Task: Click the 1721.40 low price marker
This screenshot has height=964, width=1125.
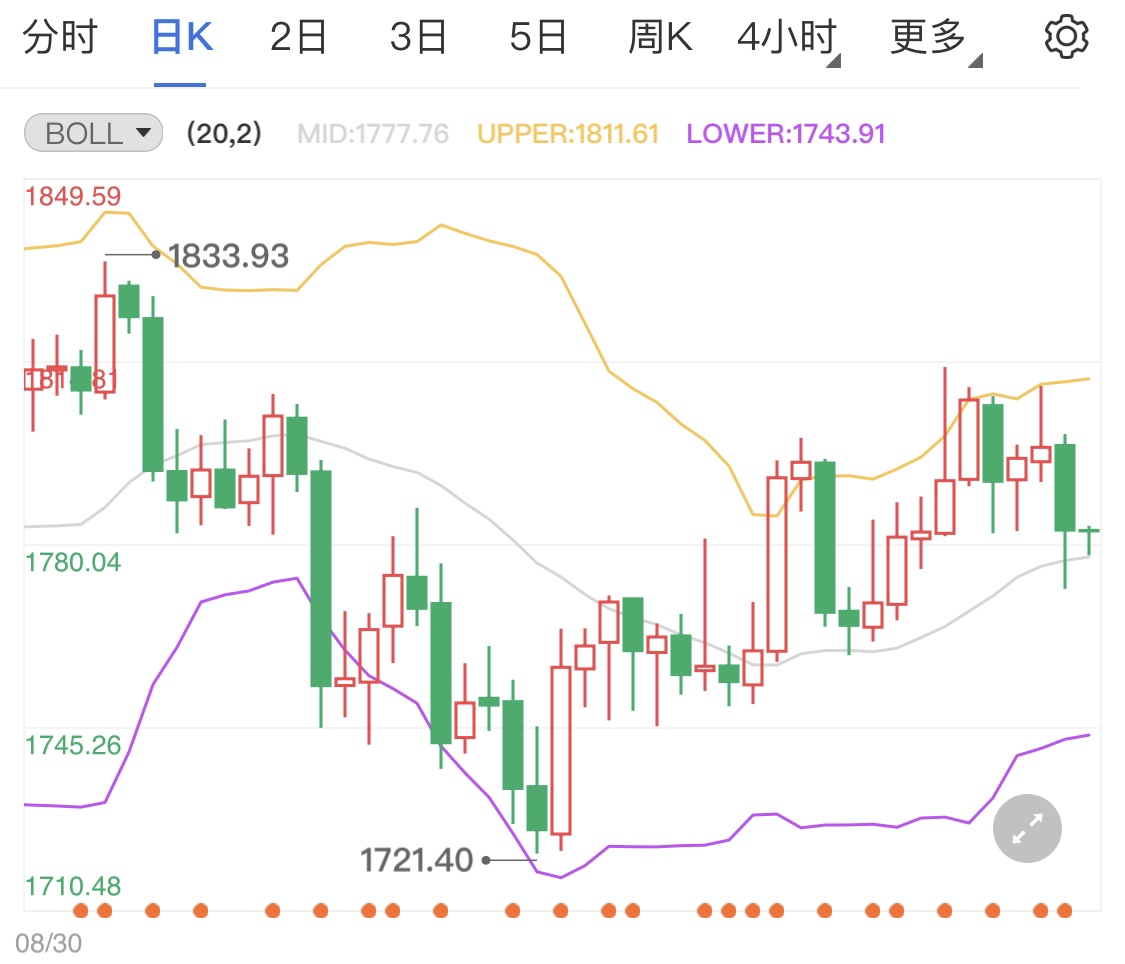Action: click(416, 859)
